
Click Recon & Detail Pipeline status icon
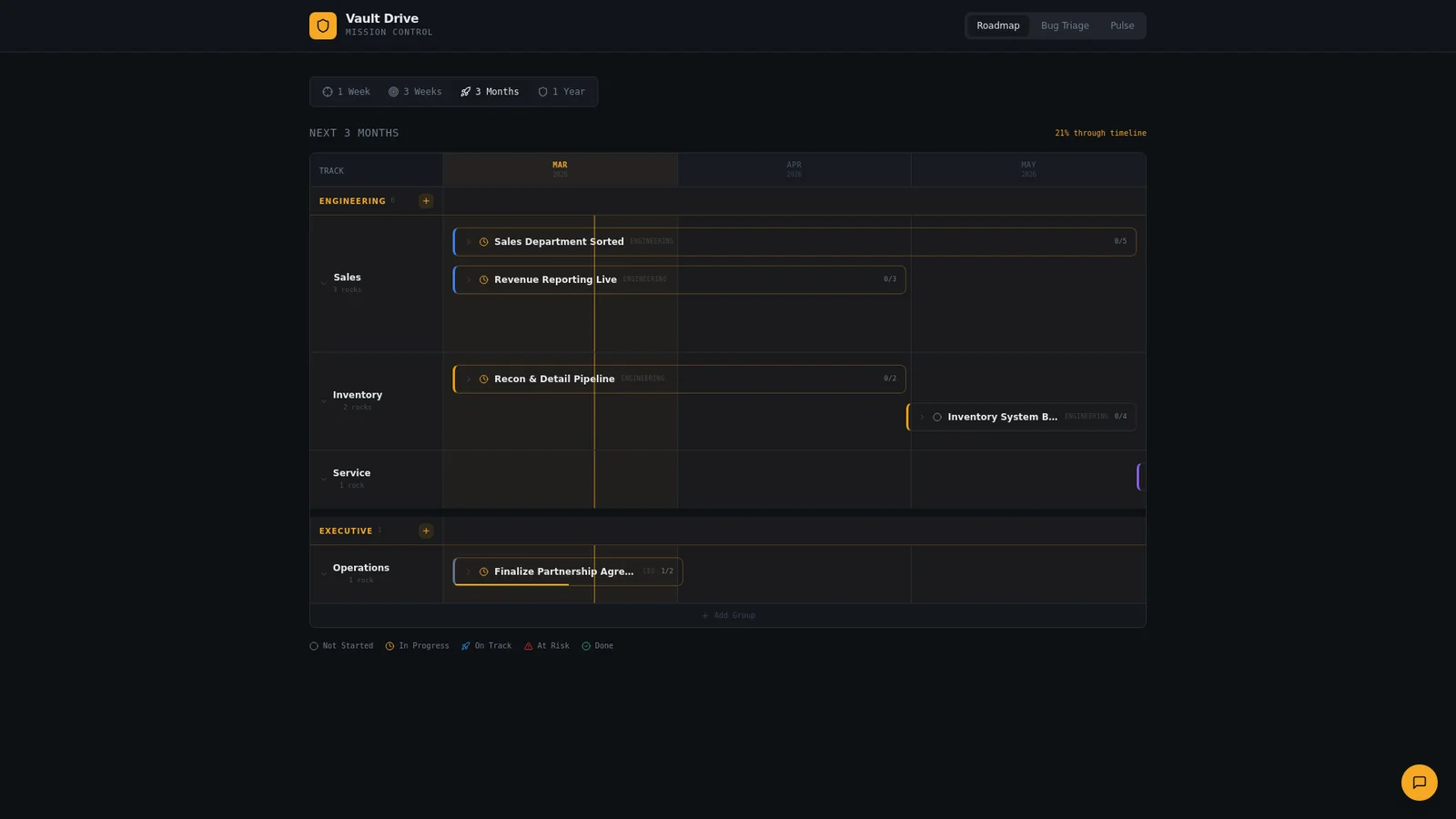pos(484,379)
